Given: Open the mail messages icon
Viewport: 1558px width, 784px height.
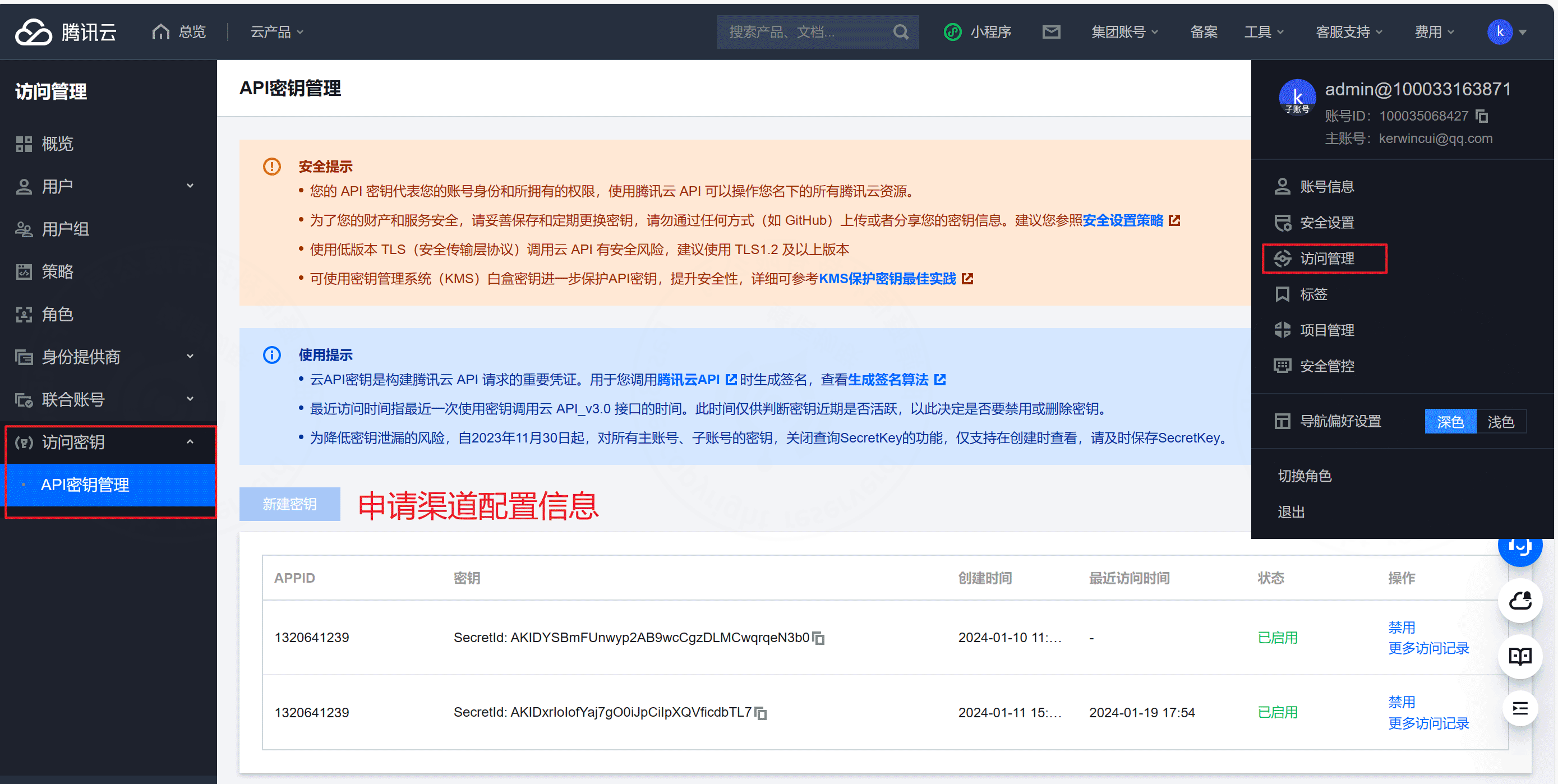Looking at the screenshot, I should point(1051,31).
